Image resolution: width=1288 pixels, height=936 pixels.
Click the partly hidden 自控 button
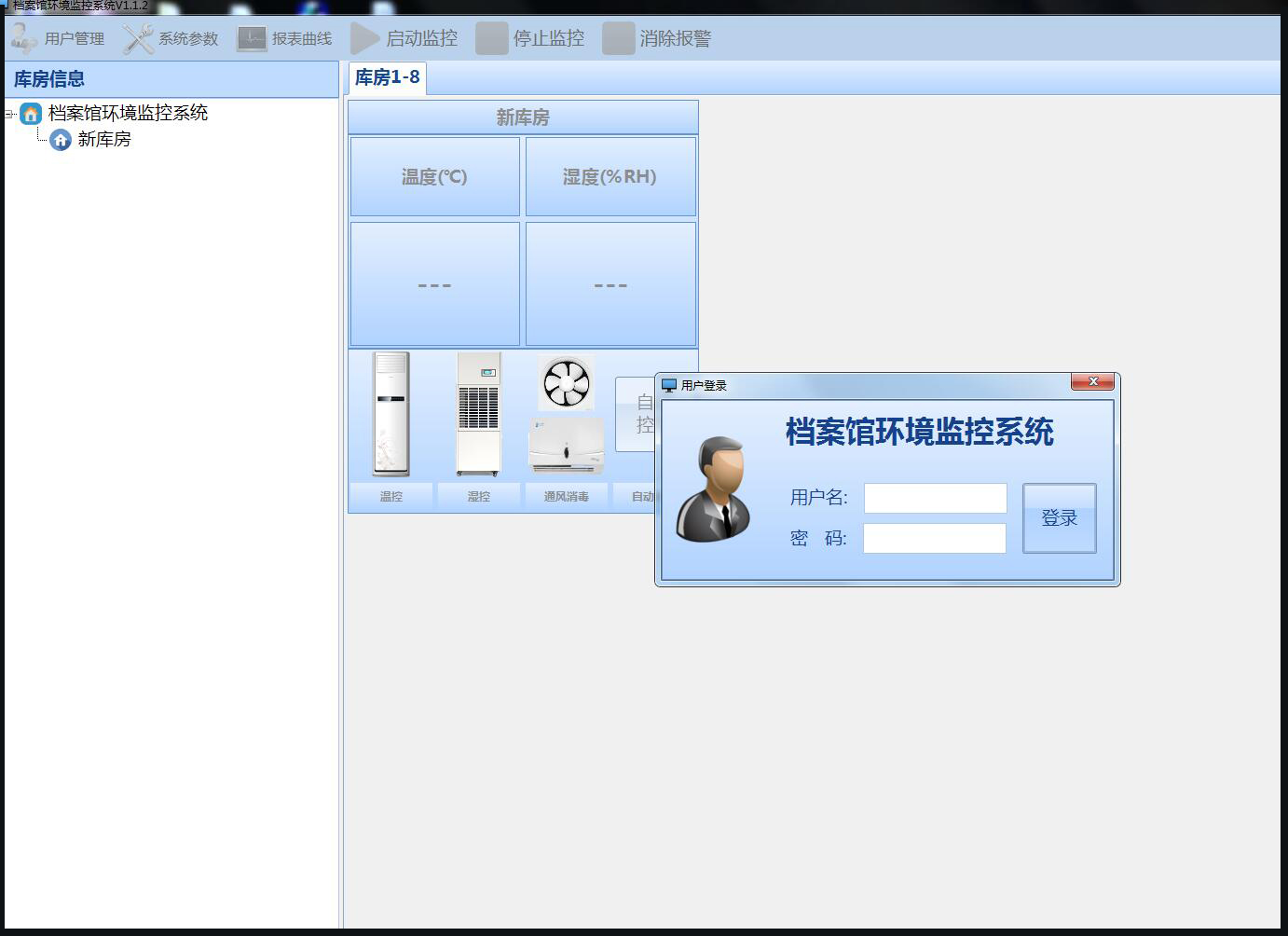pos(636,414)
